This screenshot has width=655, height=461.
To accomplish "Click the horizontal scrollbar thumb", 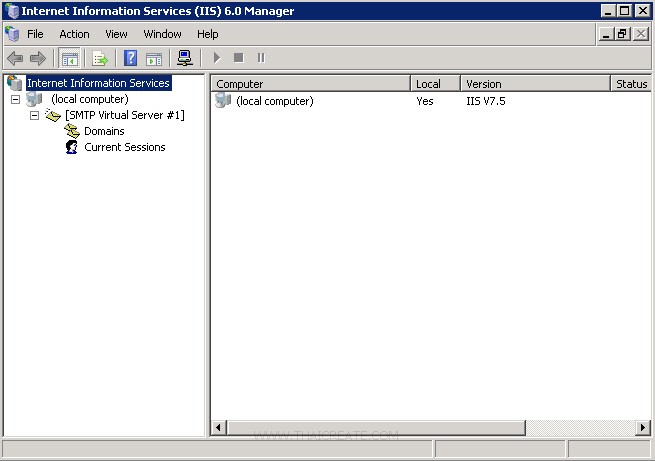I will (x=376, y=428).
